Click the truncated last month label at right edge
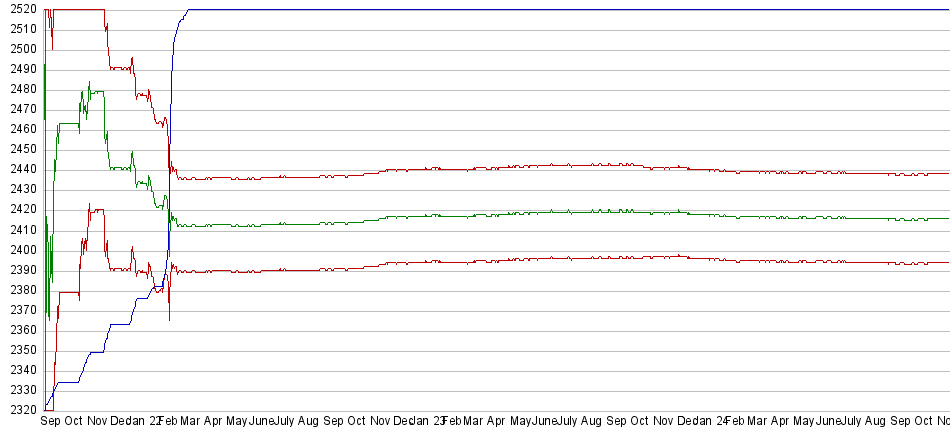Viewport: 950px width, 435px height. coord(943,423)
